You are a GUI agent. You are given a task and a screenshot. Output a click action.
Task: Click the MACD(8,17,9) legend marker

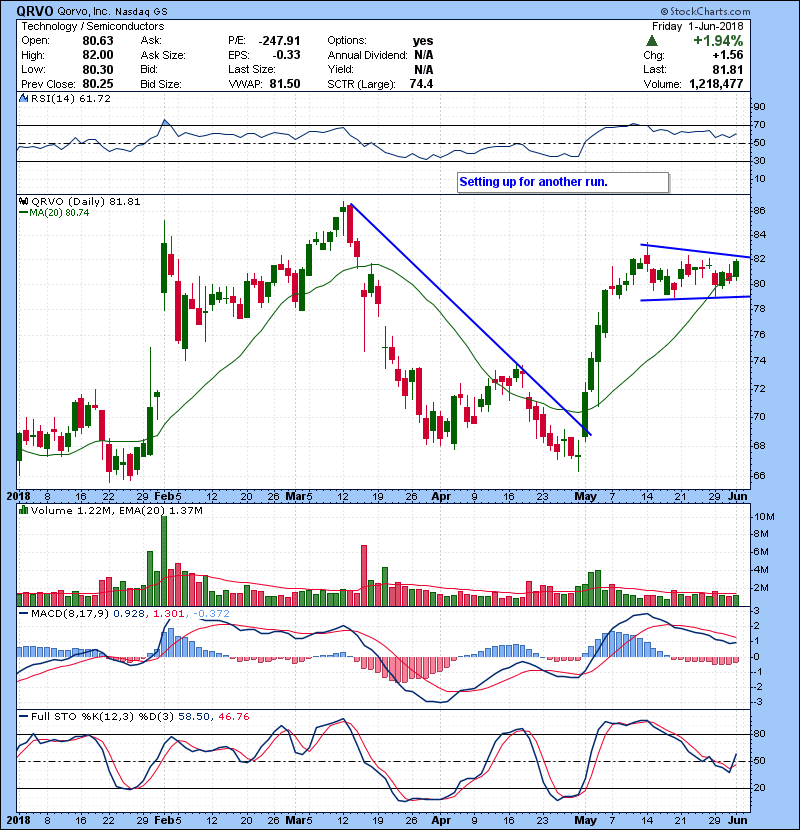[23, 612]
